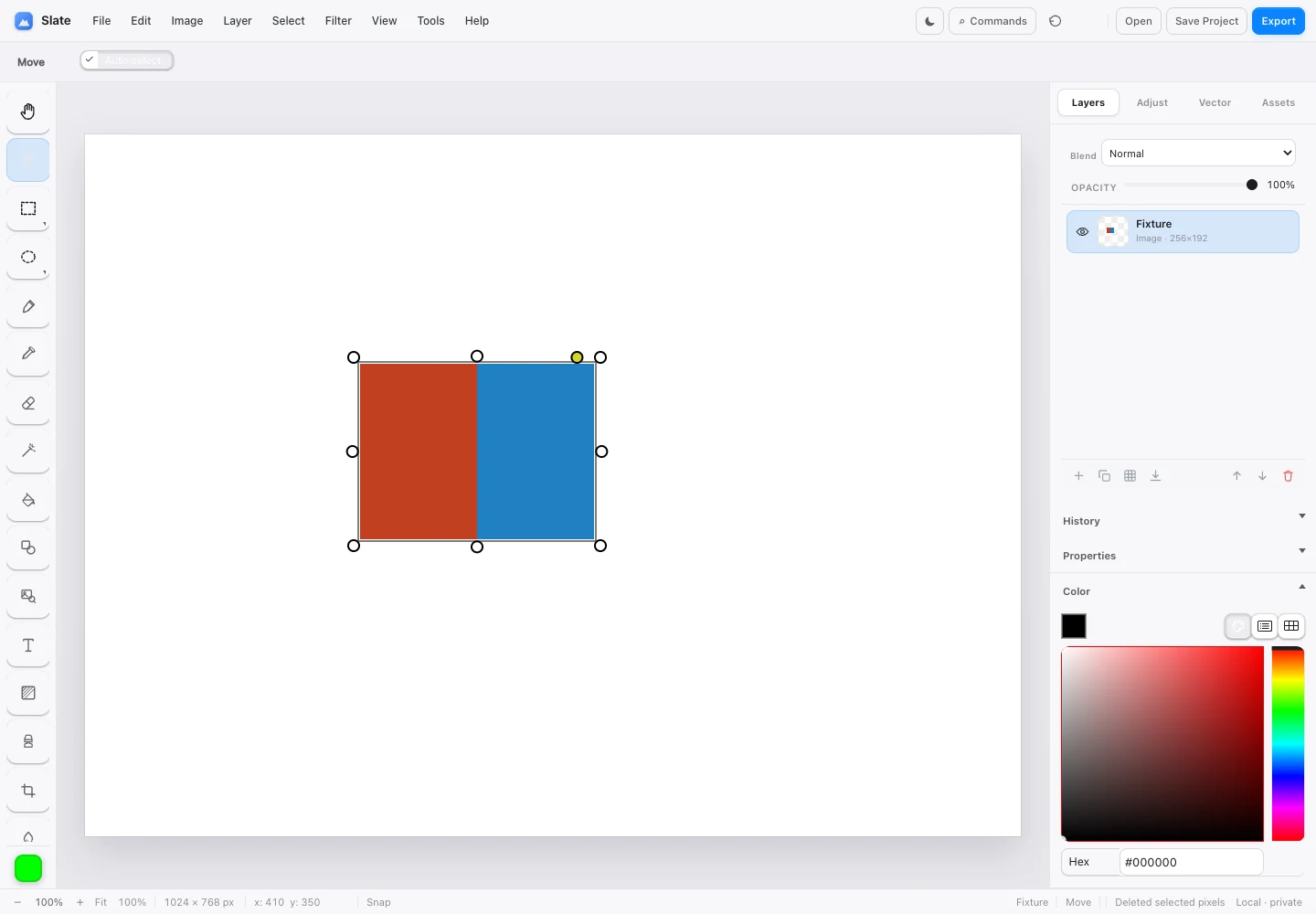The height and width of the screenshot is (914, 1316).
Task: Open the Blend mode dropdown
Action: pyautogui.click(x=1198, y=154)
